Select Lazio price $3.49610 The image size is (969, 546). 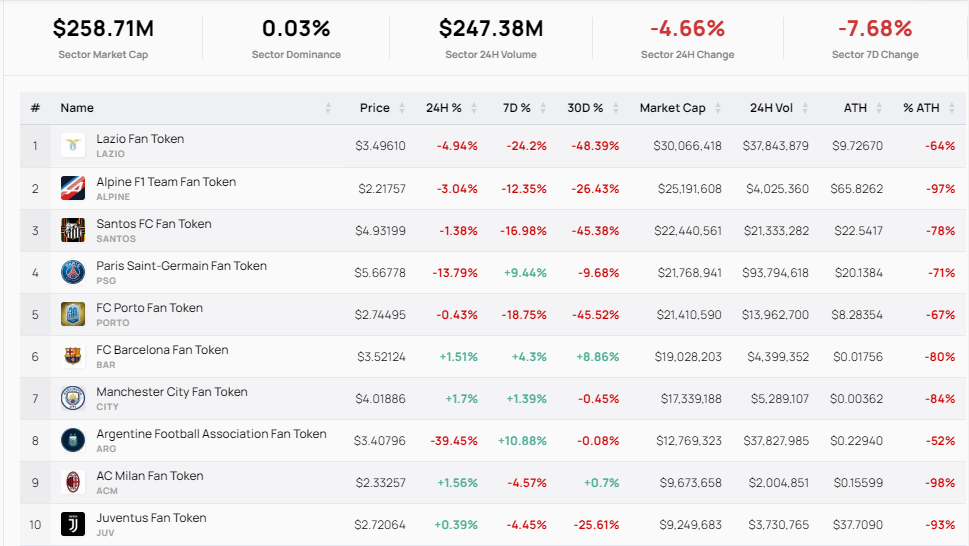(381, 146)
